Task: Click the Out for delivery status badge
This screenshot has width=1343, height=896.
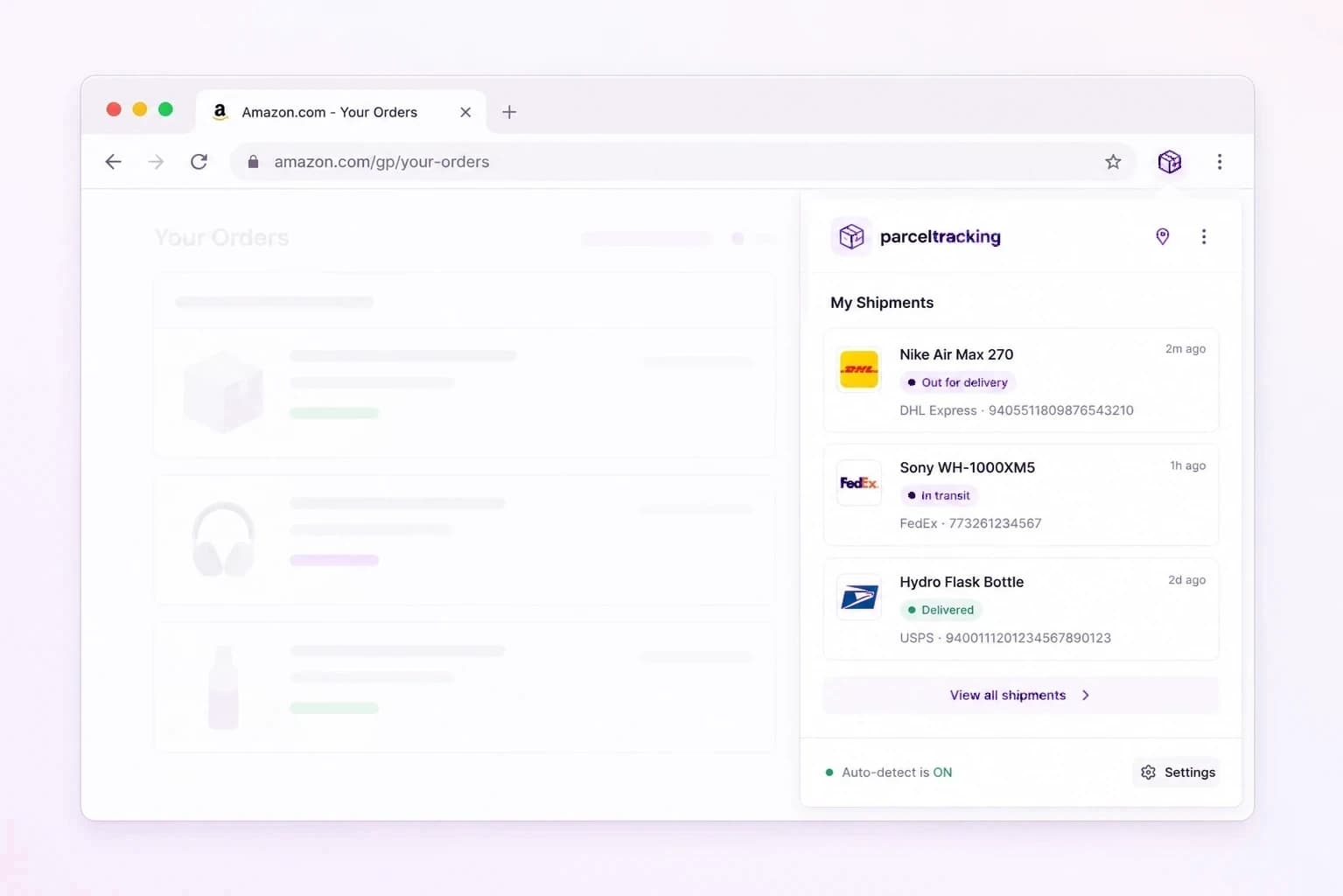Action: pos(958,382)
